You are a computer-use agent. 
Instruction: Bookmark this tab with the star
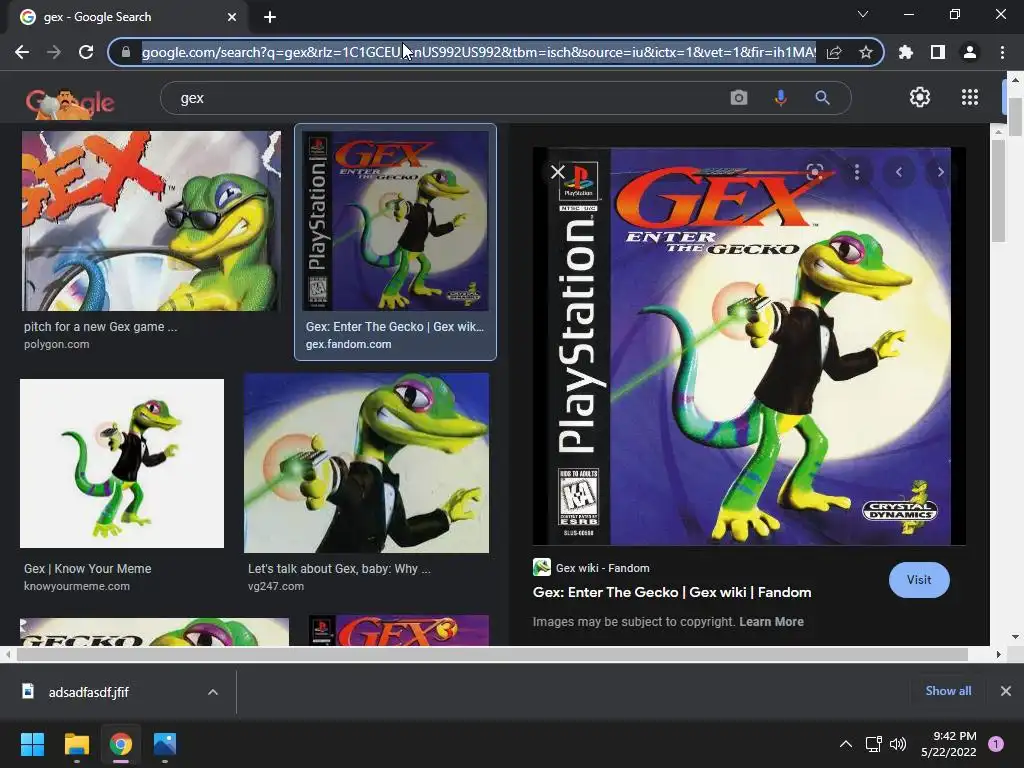click(865, 52)
